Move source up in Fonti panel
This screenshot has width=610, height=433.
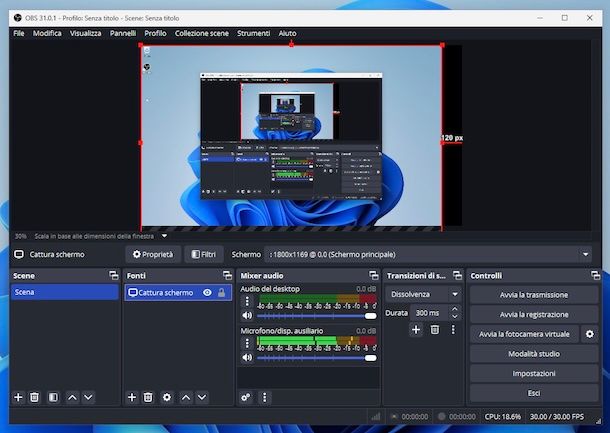coord(186,397)
